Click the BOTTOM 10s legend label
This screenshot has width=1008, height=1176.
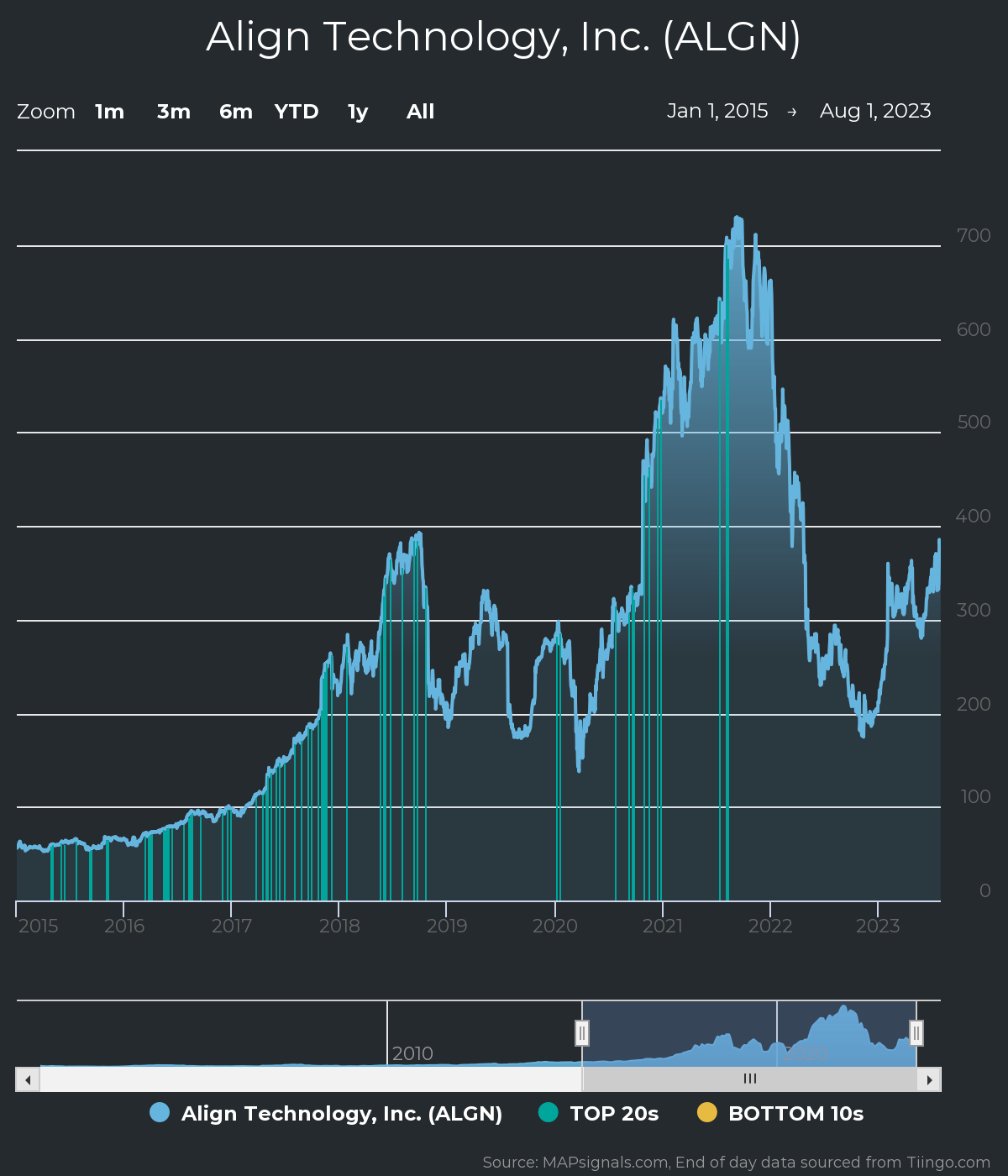pos(795,1113)
